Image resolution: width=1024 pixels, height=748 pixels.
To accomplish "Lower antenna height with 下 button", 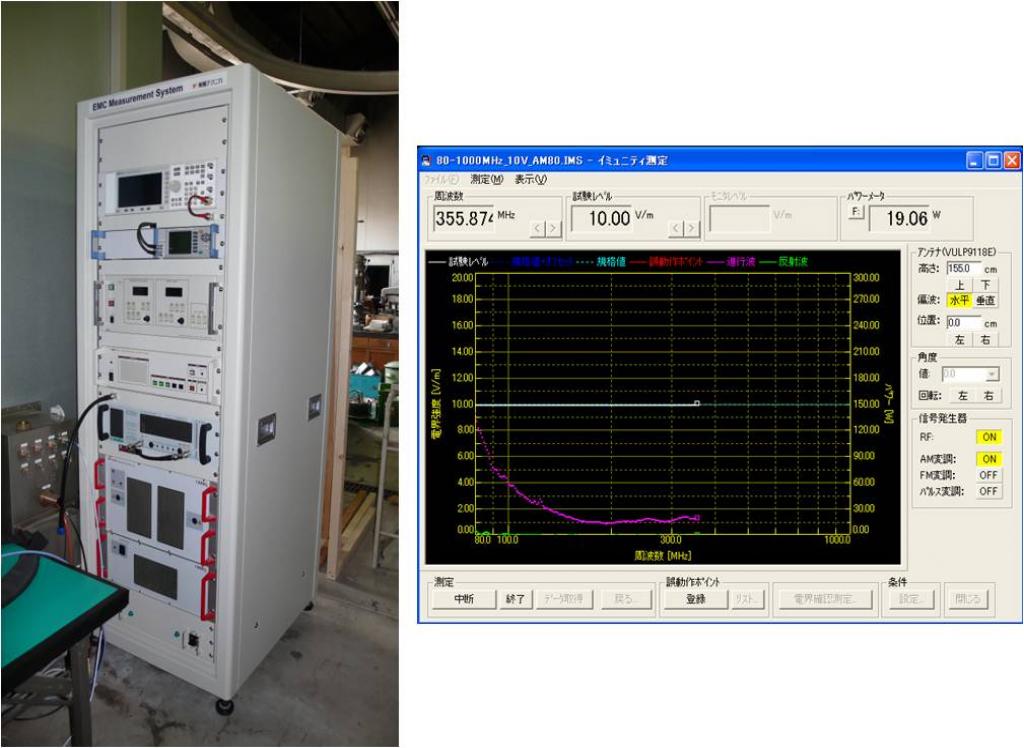I will pos(986,285).
